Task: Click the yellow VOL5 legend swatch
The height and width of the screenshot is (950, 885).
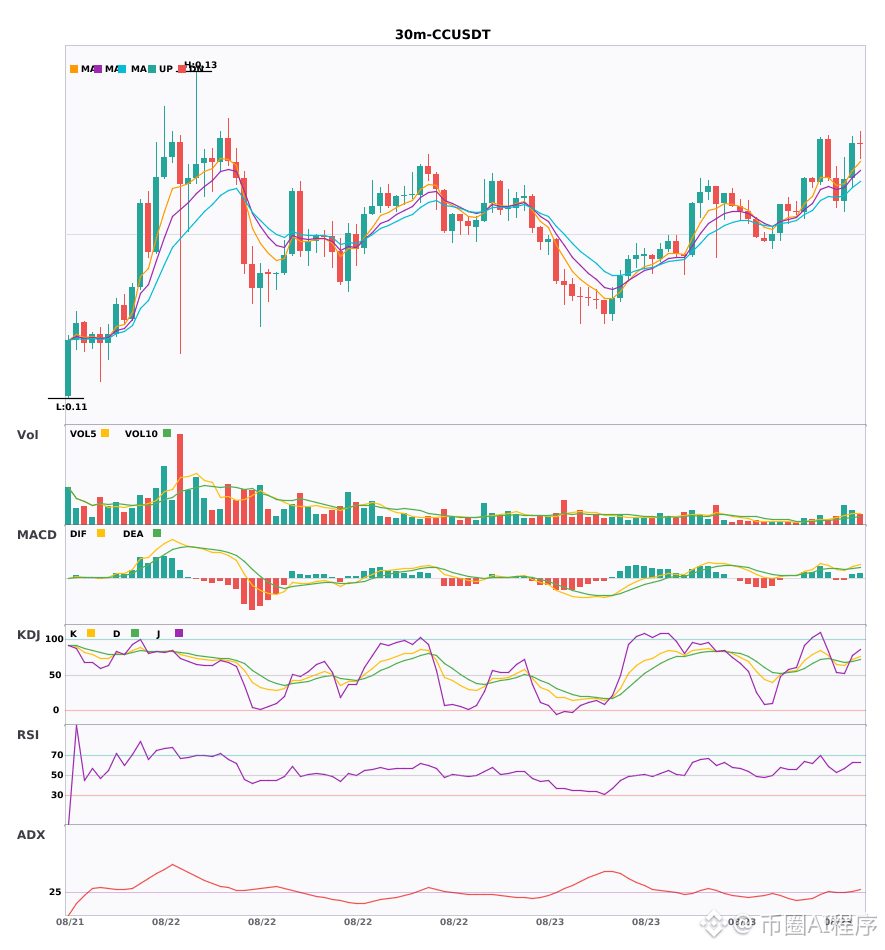Action: 105,433
